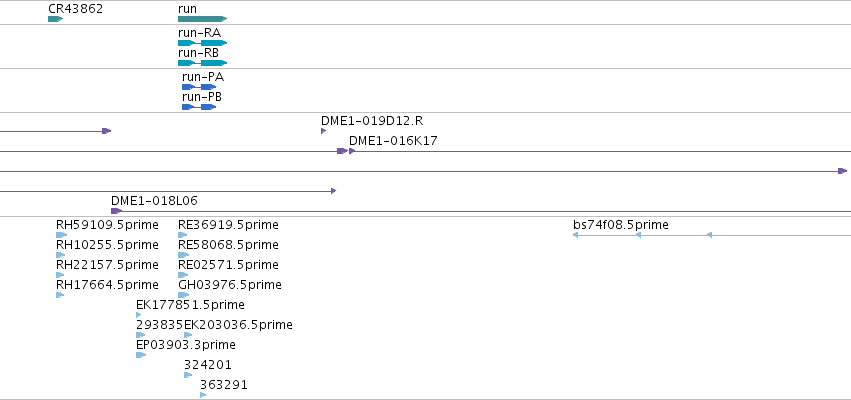The image size is (851, 400).
Task: Click the EK203036.5prime arrow glyph
Action: [188, 335]
